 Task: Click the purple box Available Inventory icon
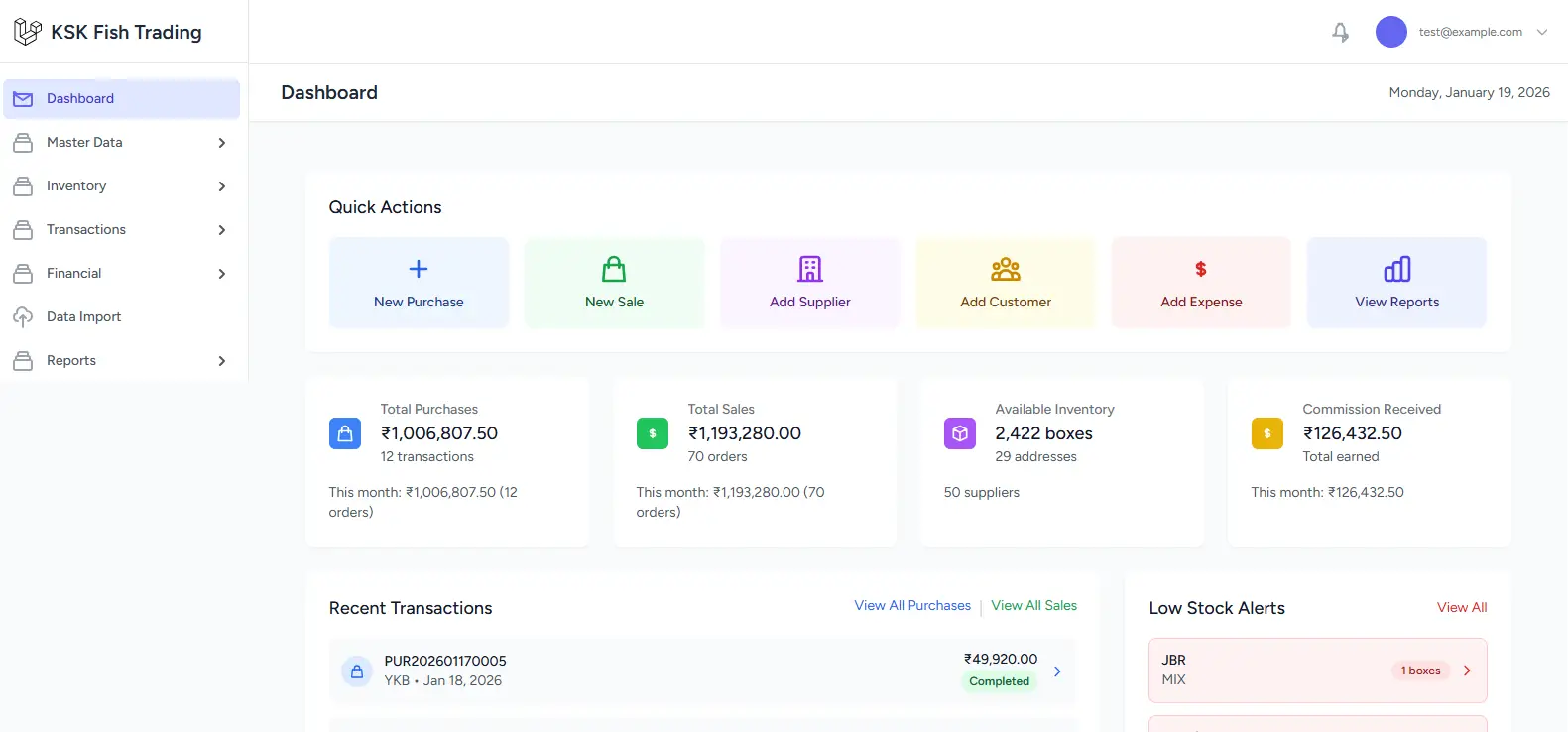pyautogui.click(x=959, y=433)
